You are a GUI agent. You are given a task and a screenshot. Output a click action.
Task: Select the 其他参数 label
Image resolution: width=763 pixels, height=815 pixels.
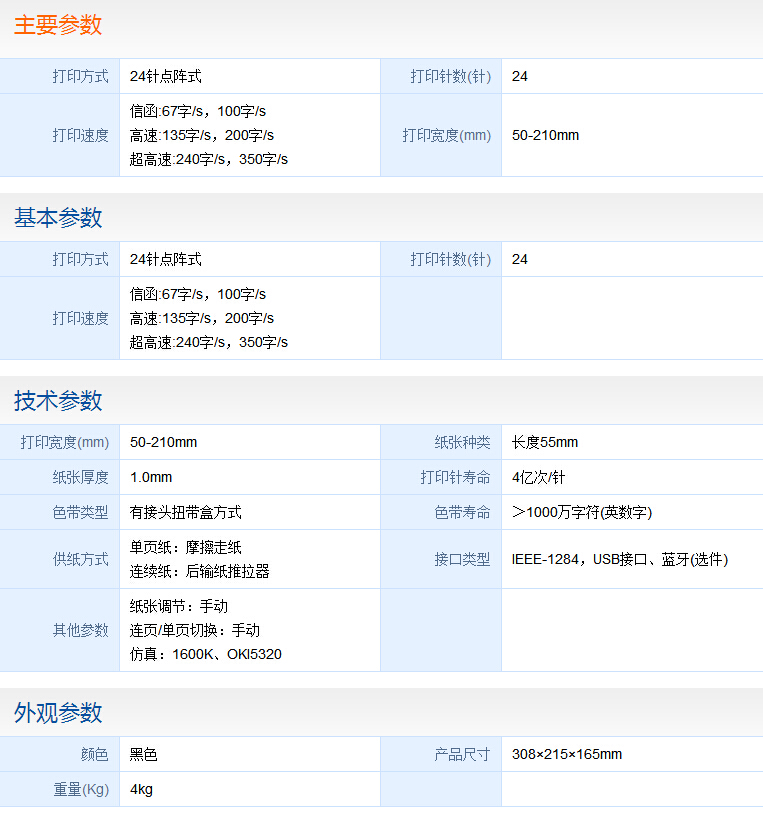[x=81, y=630]
